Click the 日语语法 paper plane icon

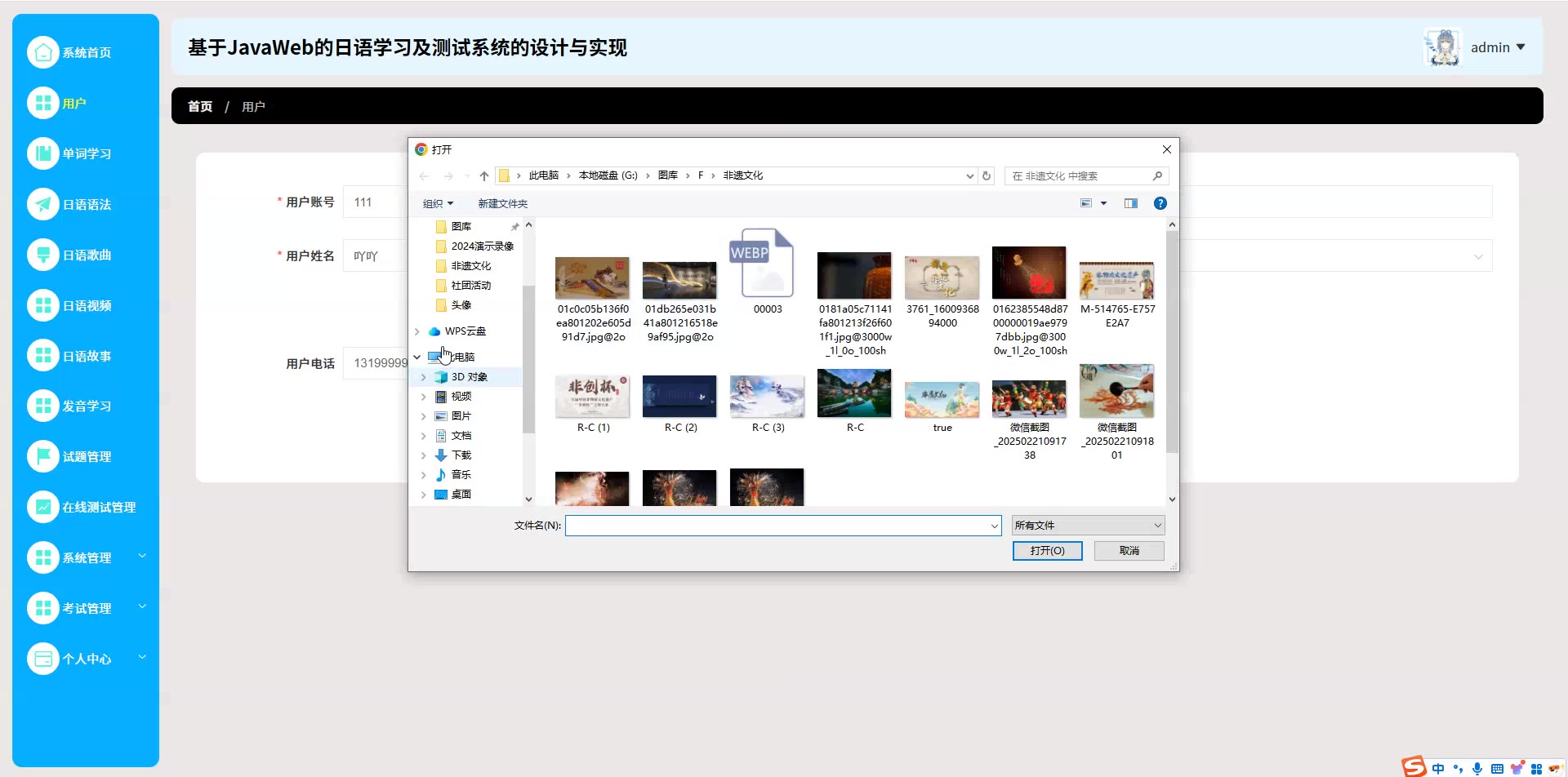tap(43, 204)
